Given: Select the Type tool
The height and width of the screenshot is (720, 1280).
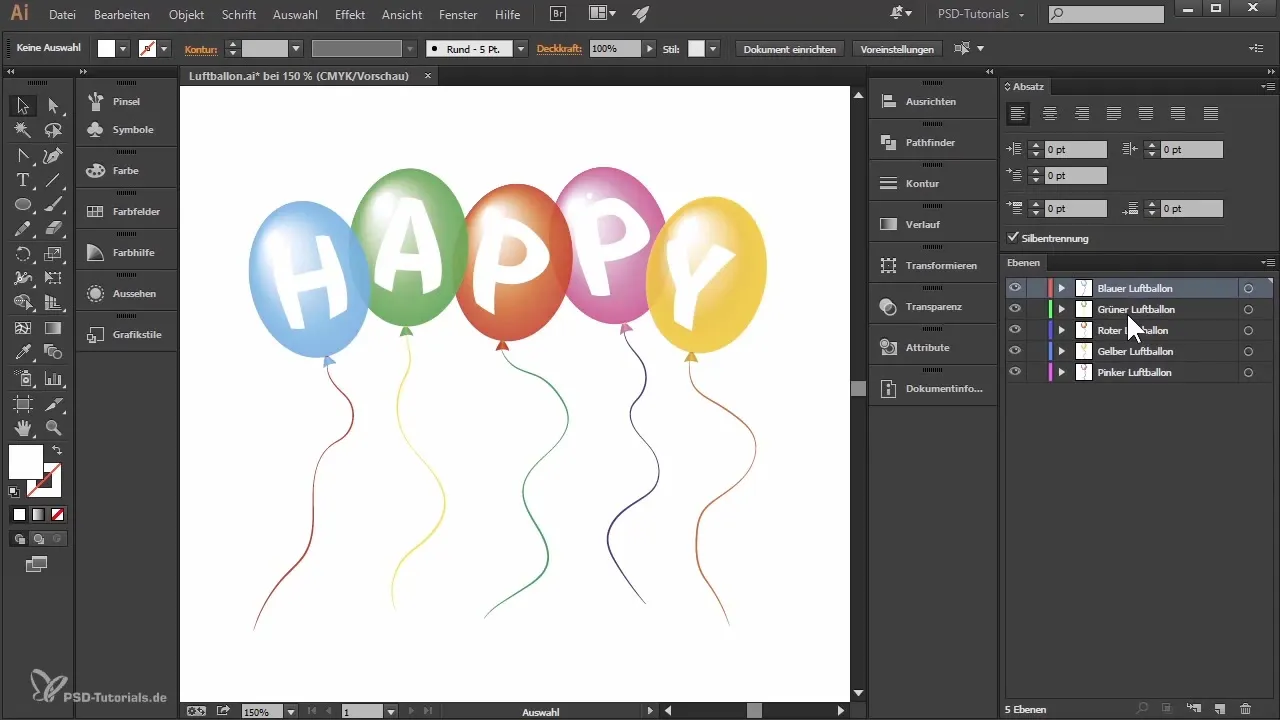Looking at the screenshot, I should pyautogui.click(x=23, y=180).
